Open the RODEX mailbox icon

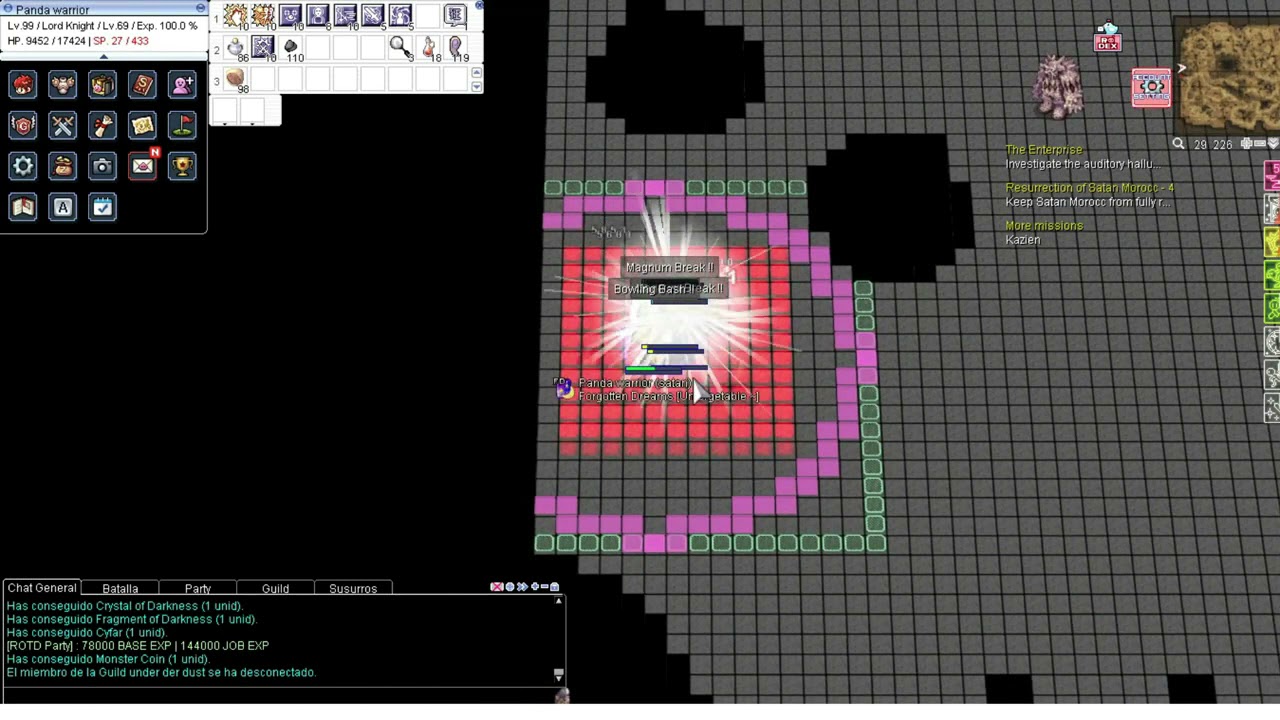[1108, 38]
